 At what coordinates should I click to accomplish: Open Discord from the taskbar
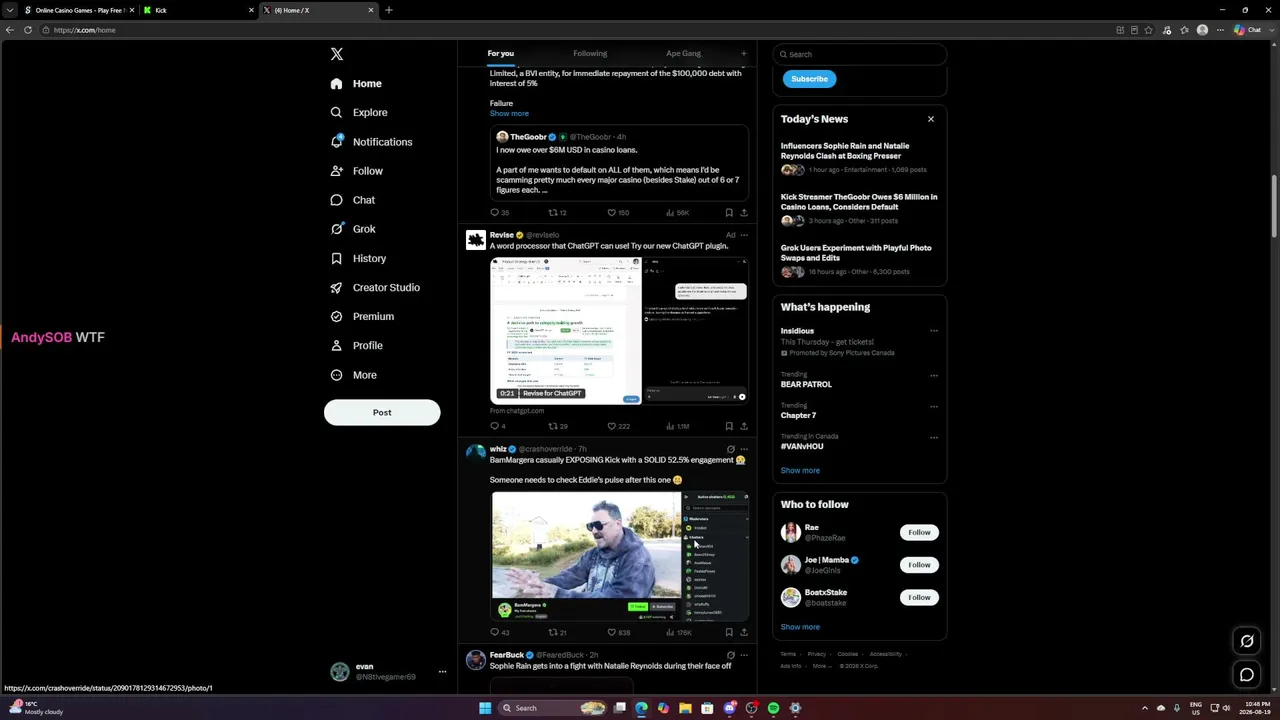click(730, 708)
